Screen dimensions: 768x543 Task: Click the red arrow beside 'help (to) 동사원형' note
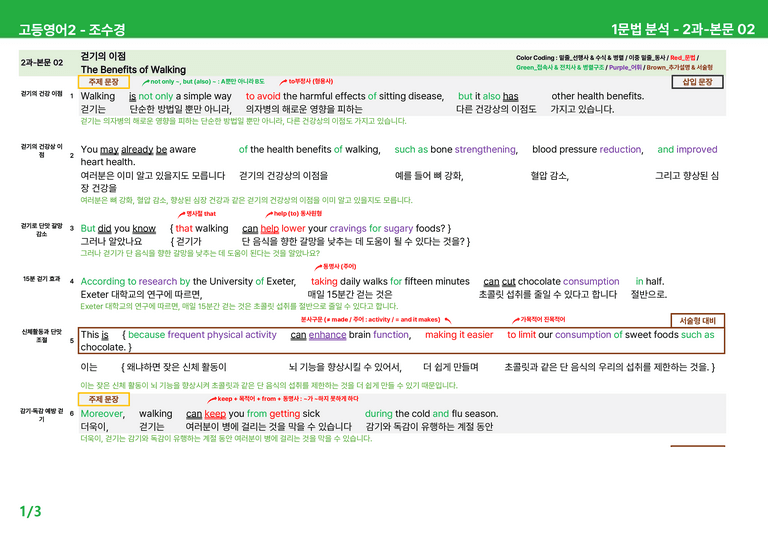(269, 214)
